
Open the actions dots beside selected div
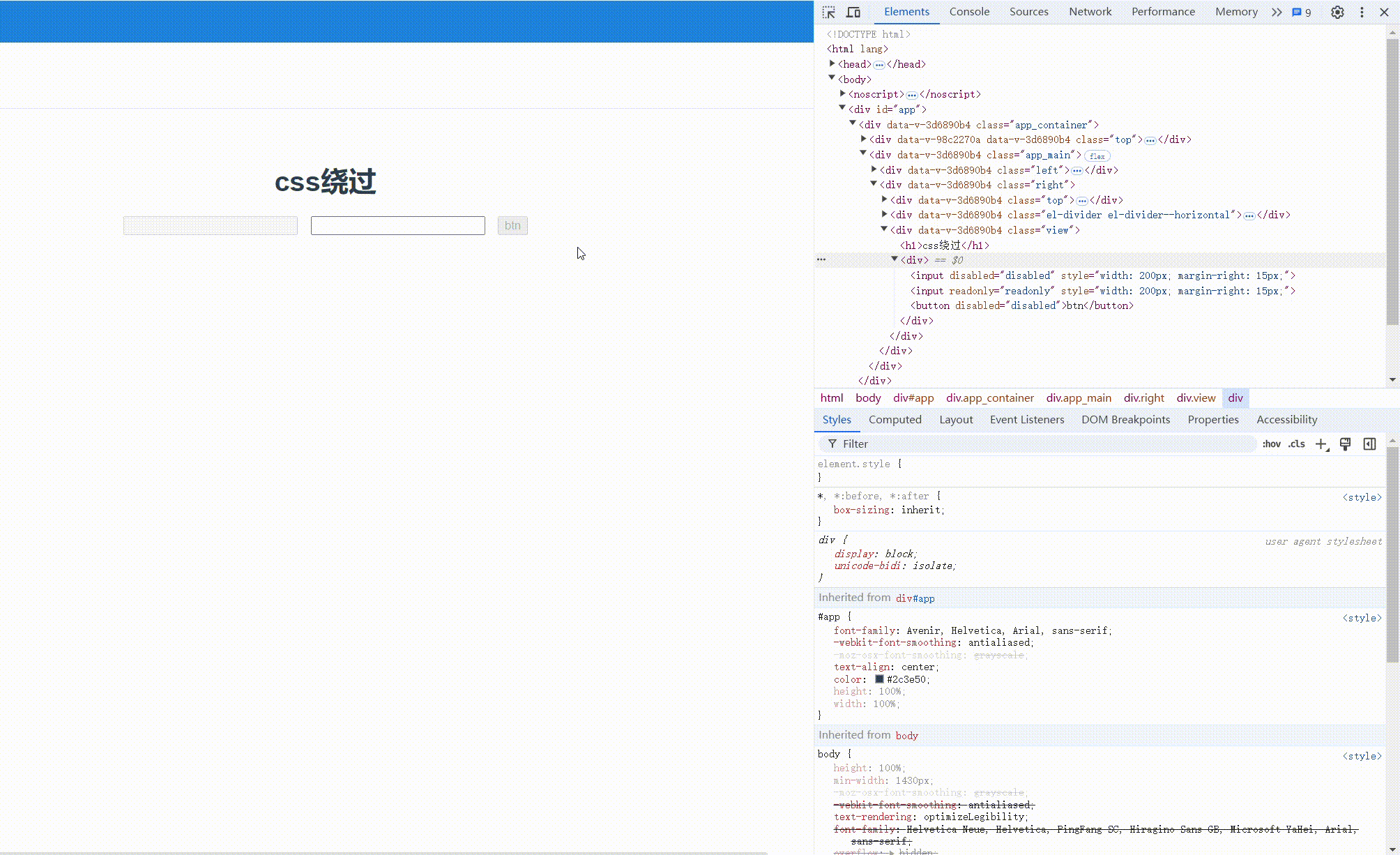[821, 259]
